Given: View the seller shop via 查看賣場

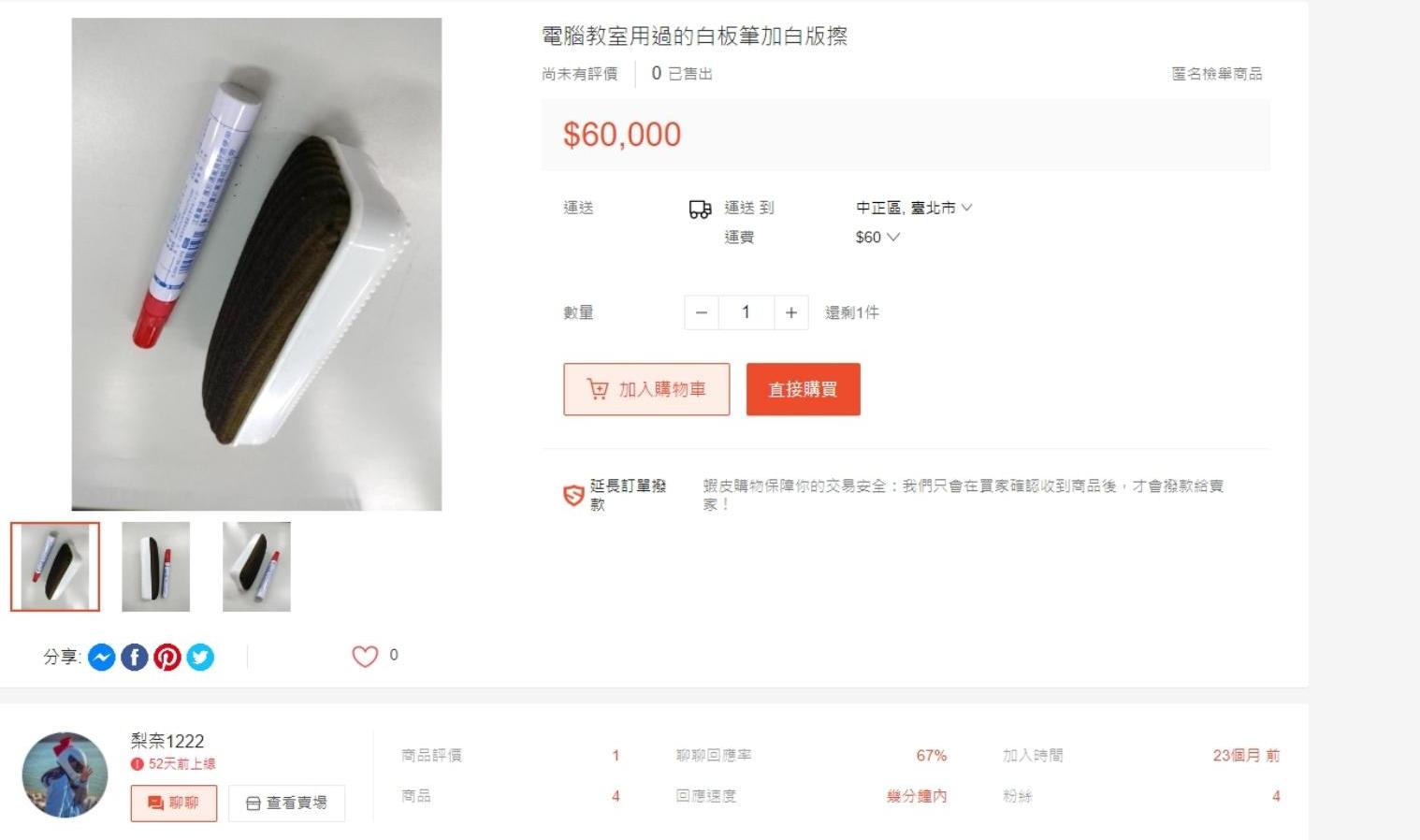Looking at the screenshot, I should coord(287,804).
